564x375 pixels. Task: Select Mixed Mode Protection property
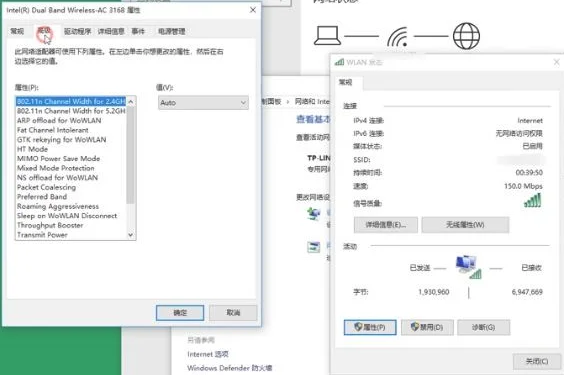tap(55, 168)
